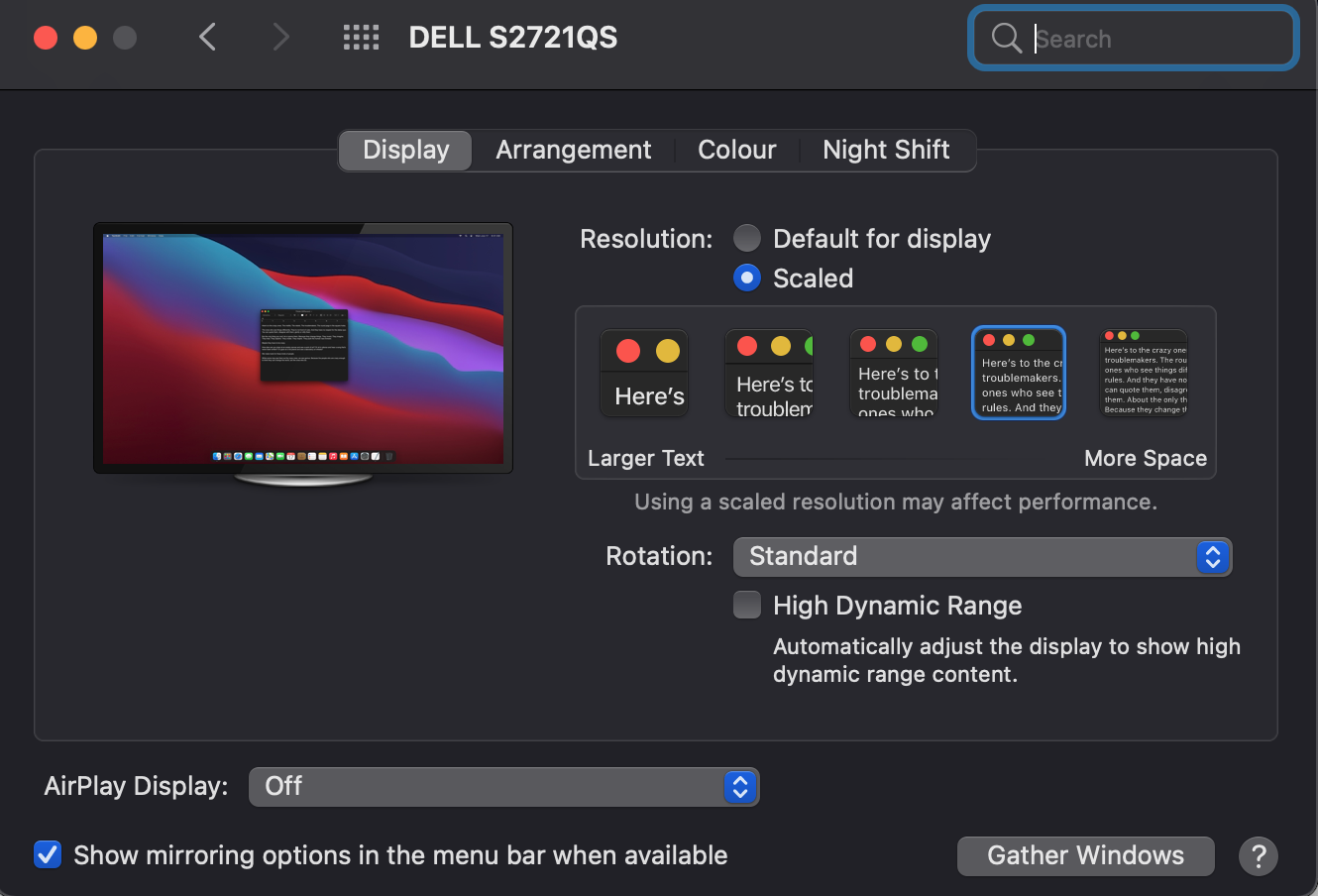Click the 'Resolution:' label
This screenshot has width=1318, height=896.
(x=646, y=239)
